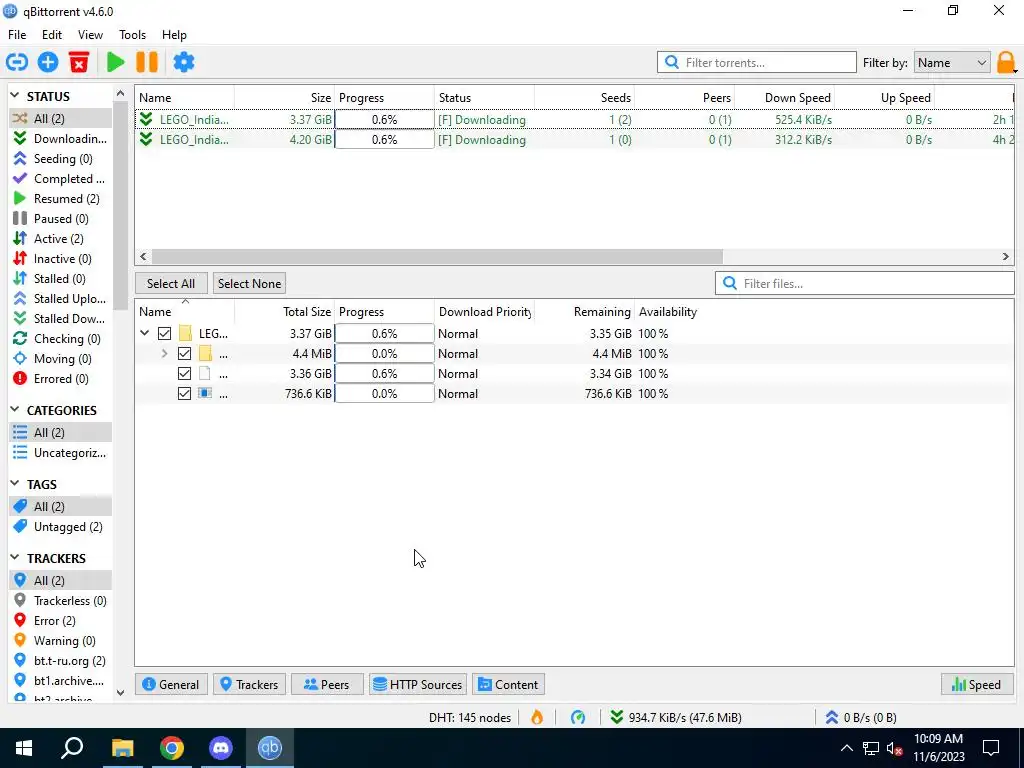Click the search magnifier in Filter torrents

(671, 63)
